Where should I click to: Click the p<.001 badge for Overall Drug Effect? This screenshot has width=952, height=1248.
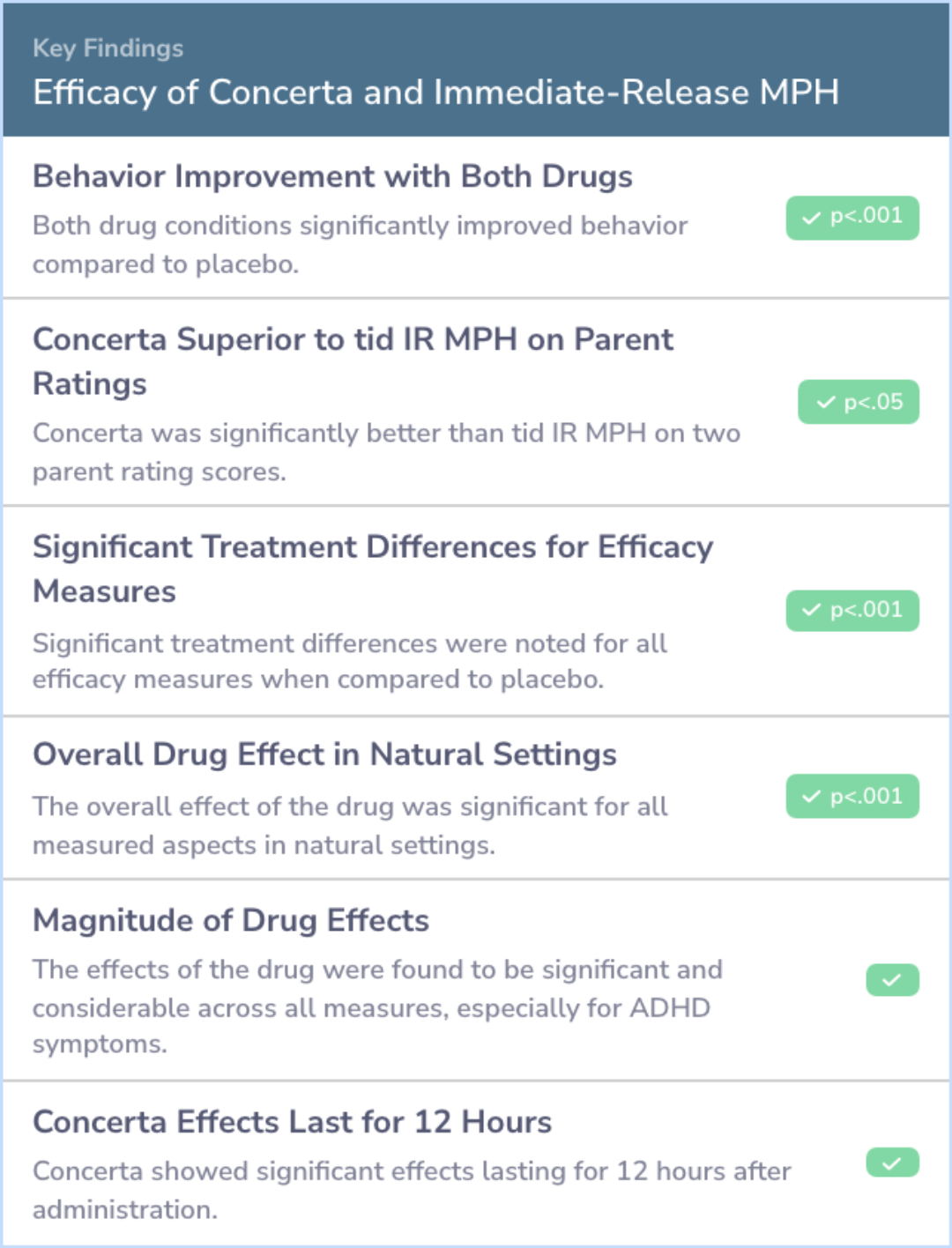tap(852, 797)
